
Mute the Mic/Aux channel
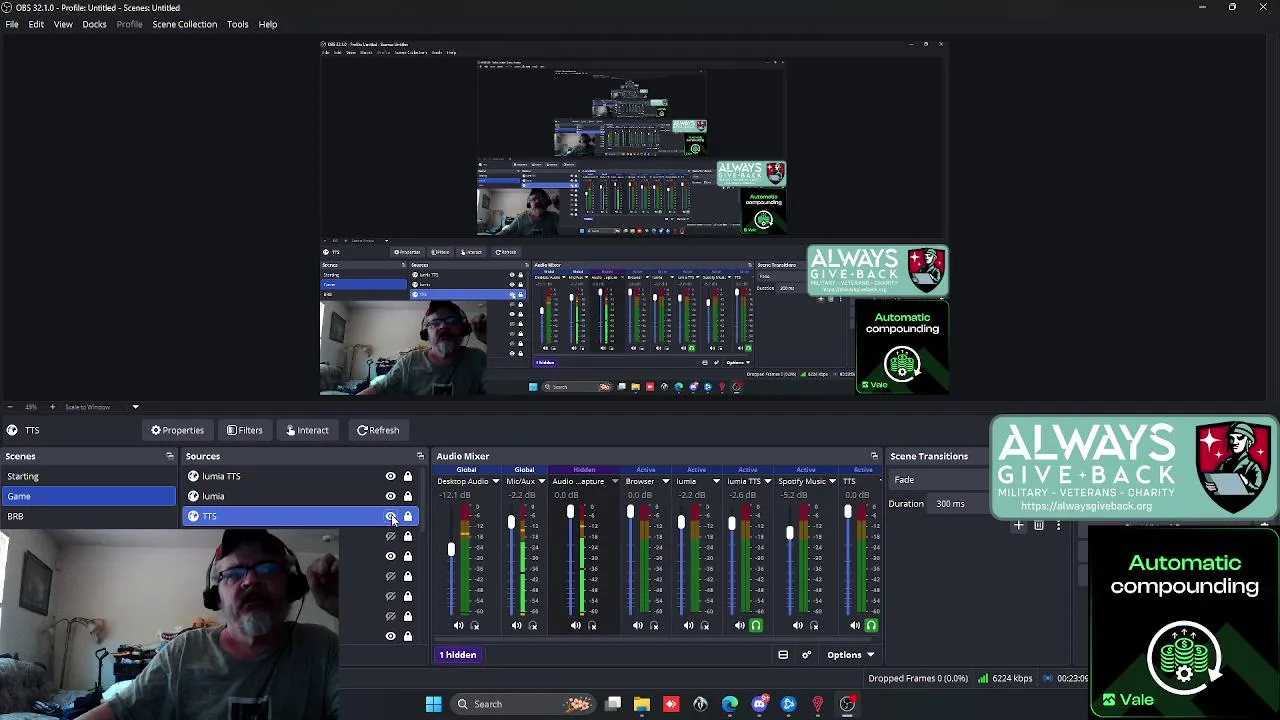[516, 626]
